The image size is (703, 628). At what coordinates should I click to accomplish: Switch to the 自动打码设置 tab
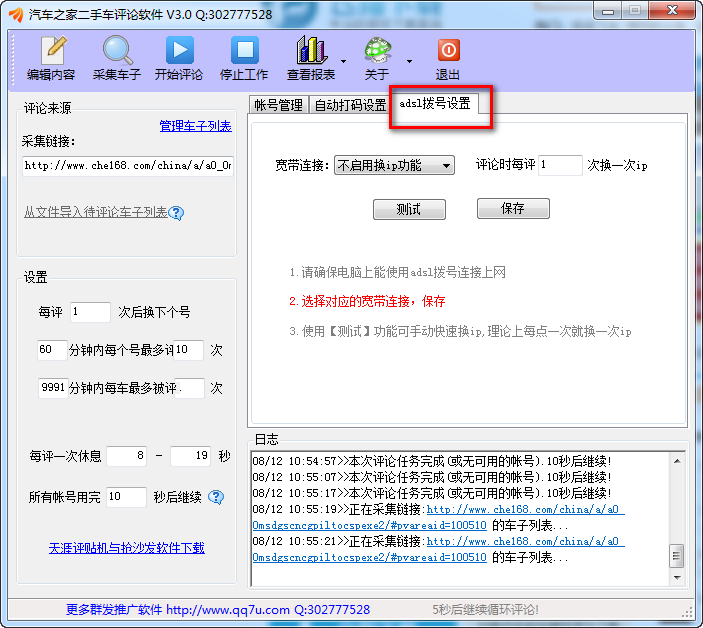(350, 105)
